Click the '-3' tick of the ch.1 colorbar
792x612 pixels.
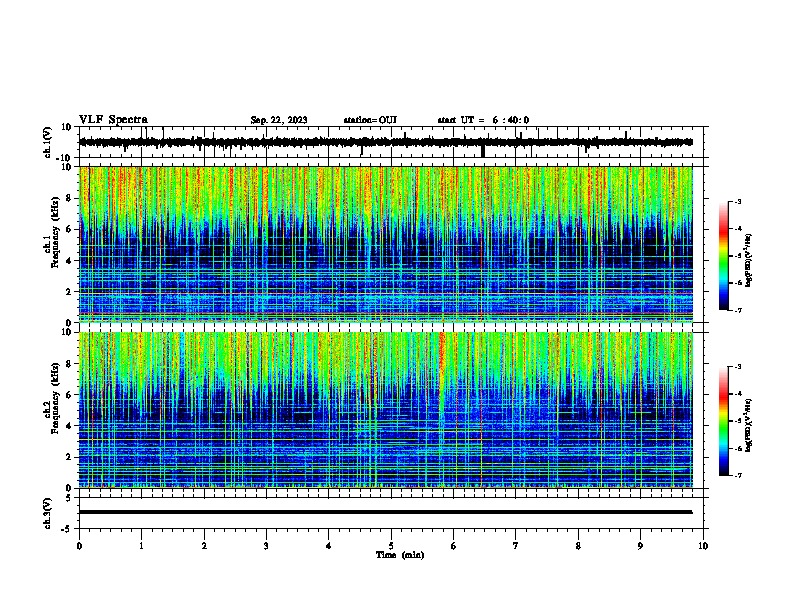coord(737,202)
